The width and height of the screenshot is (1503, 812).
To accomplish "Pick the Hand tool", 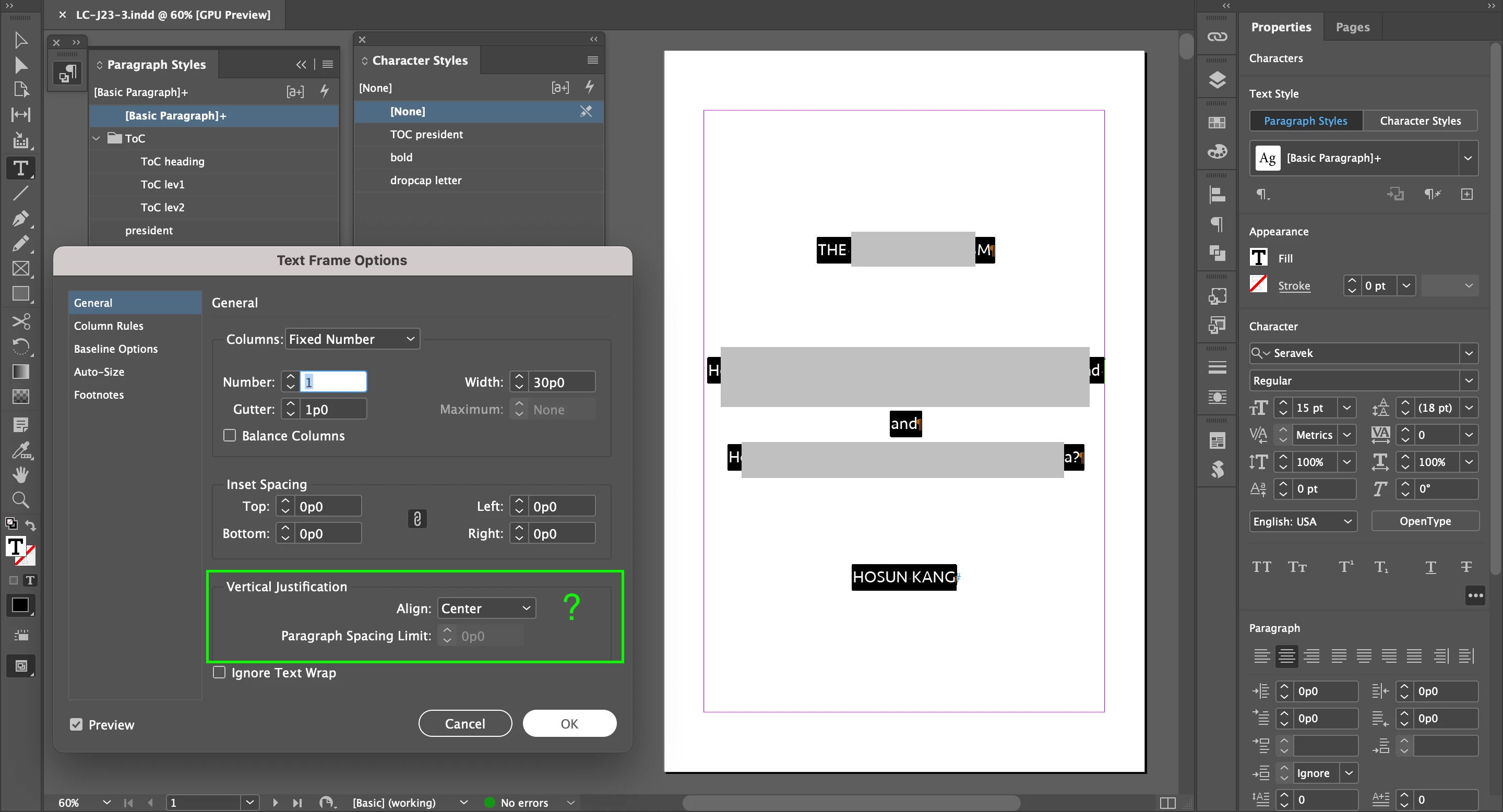I will pos(20,474).
